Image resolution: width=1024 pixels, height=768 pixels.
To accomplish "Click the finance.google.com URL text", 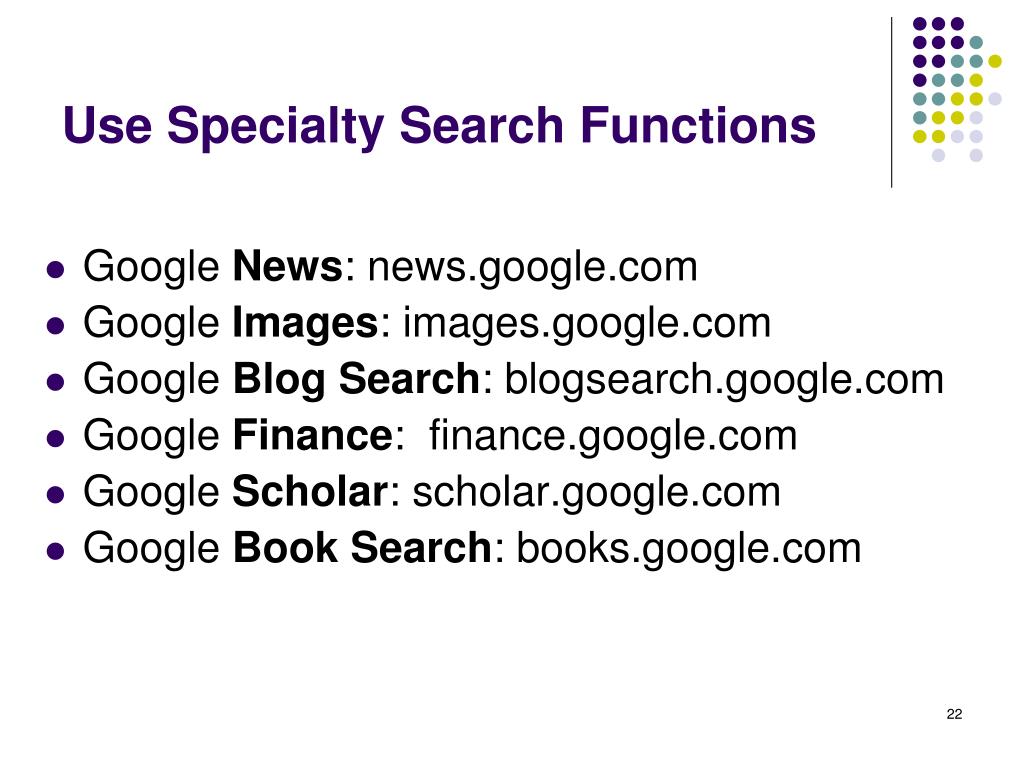I will pos(613,436).
